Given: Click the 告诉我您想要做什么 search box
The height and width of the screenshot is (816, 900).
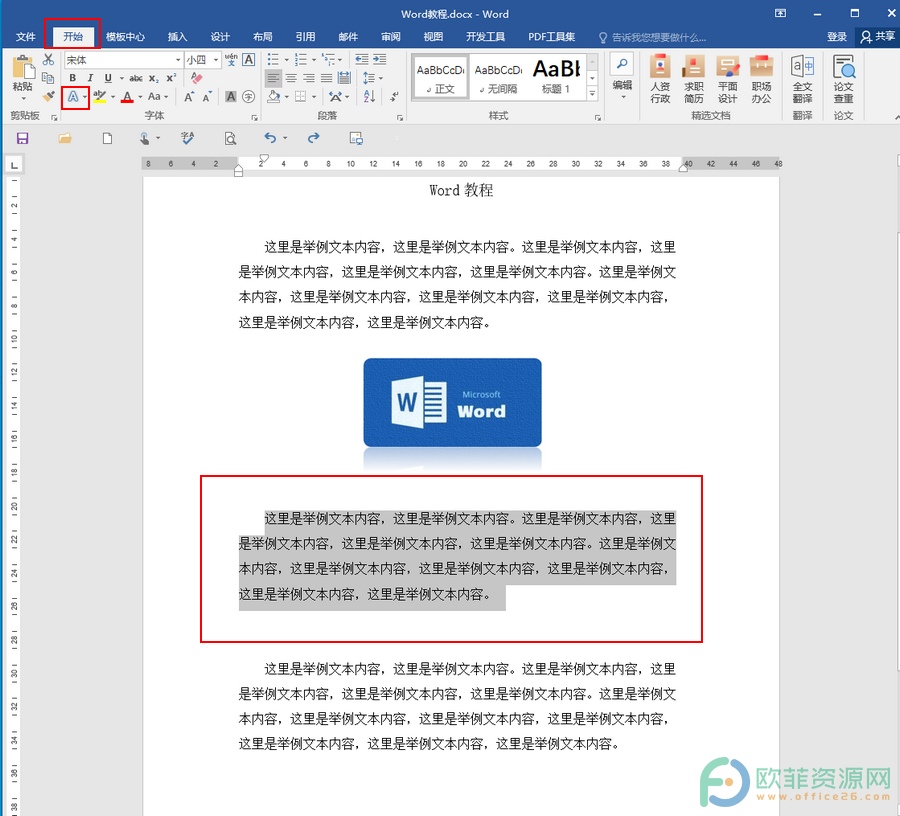Looking at the screenshot, I should point(653,37).
